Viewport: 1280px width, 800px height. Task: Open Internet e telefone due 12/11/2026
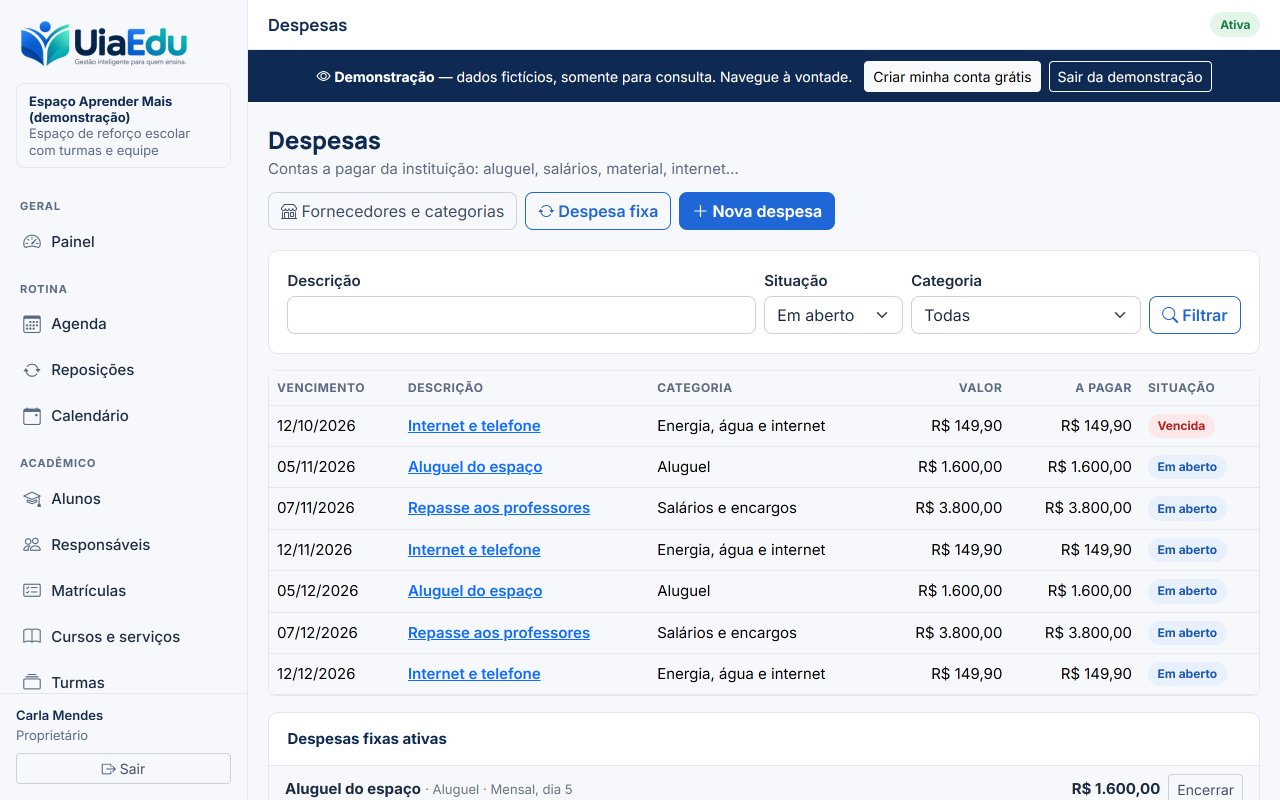pos(474,550)
